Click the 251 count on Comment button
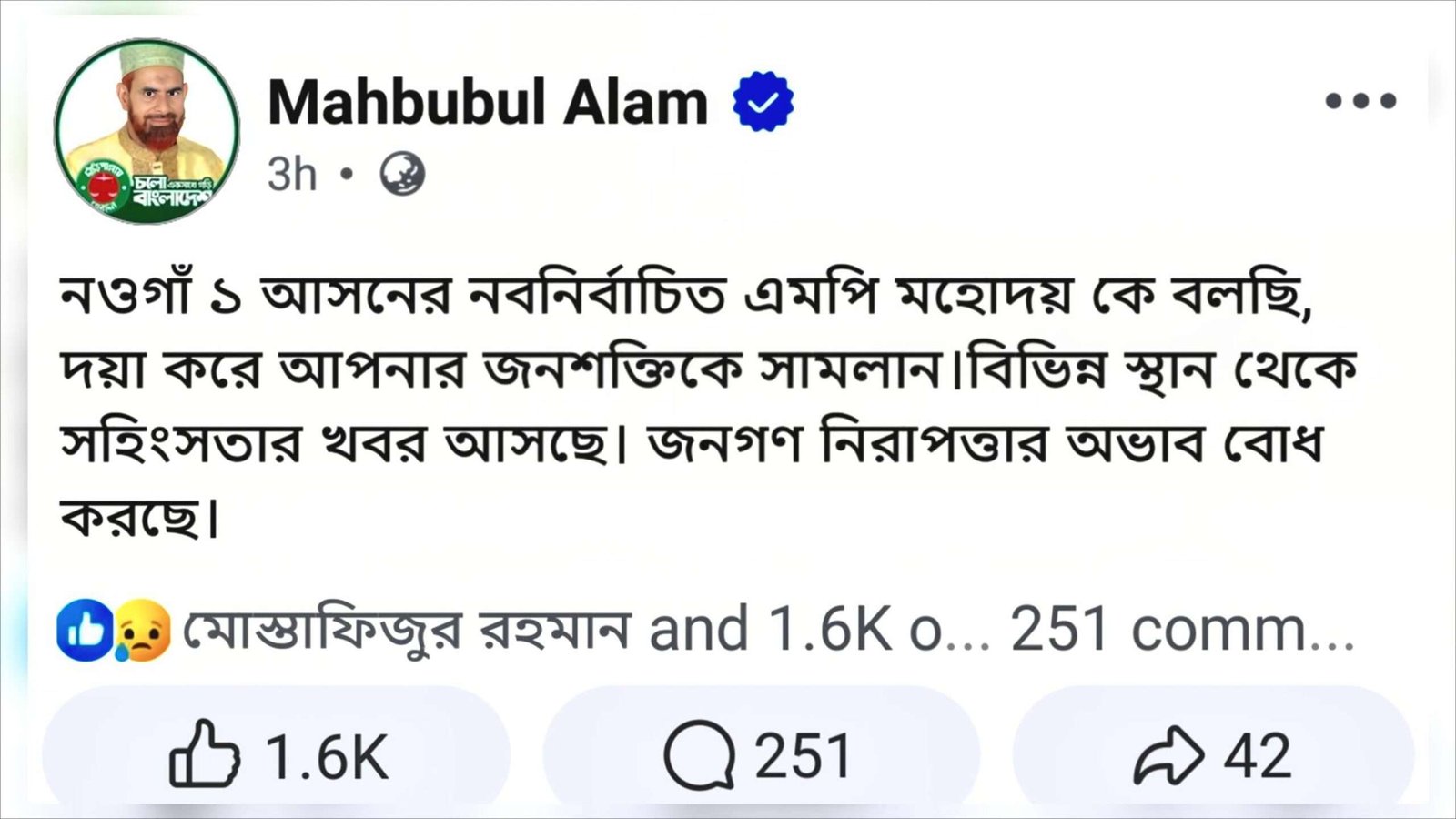1456x819 pixels. [x=802, y=756]
